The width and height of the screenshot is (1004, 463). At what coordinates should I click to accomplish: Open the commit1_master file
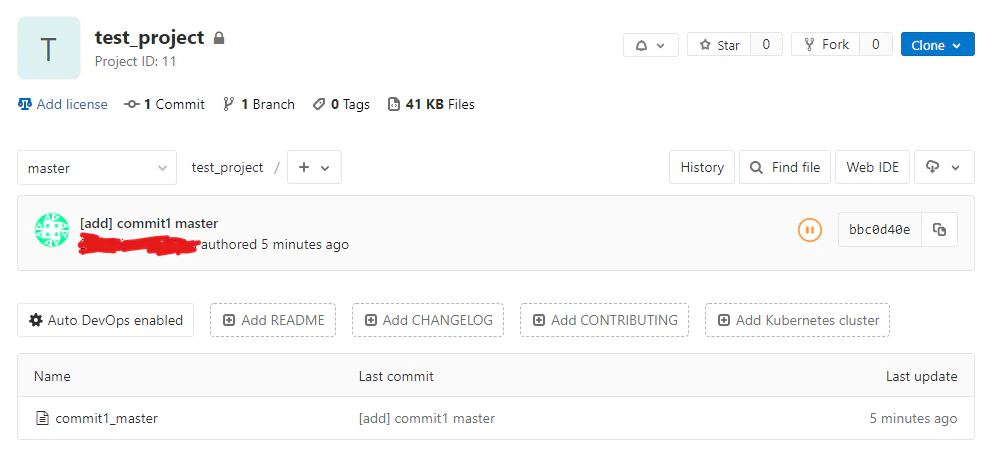106,418
